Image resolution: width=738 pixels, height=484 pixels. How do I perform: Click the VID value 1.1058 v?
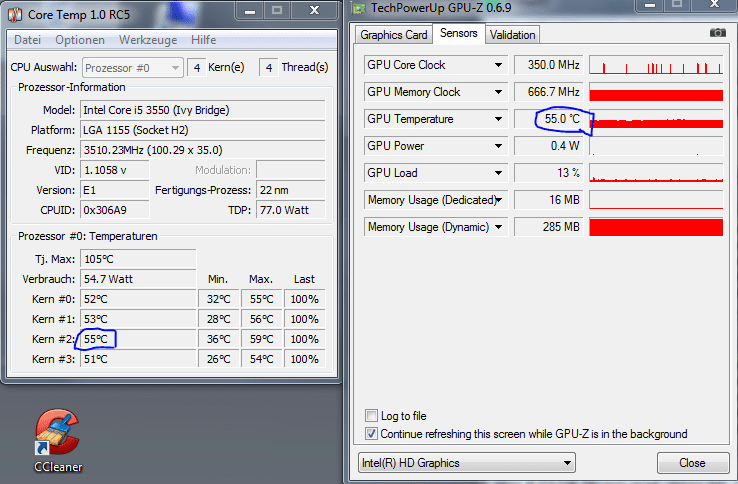tap(114, 170)
